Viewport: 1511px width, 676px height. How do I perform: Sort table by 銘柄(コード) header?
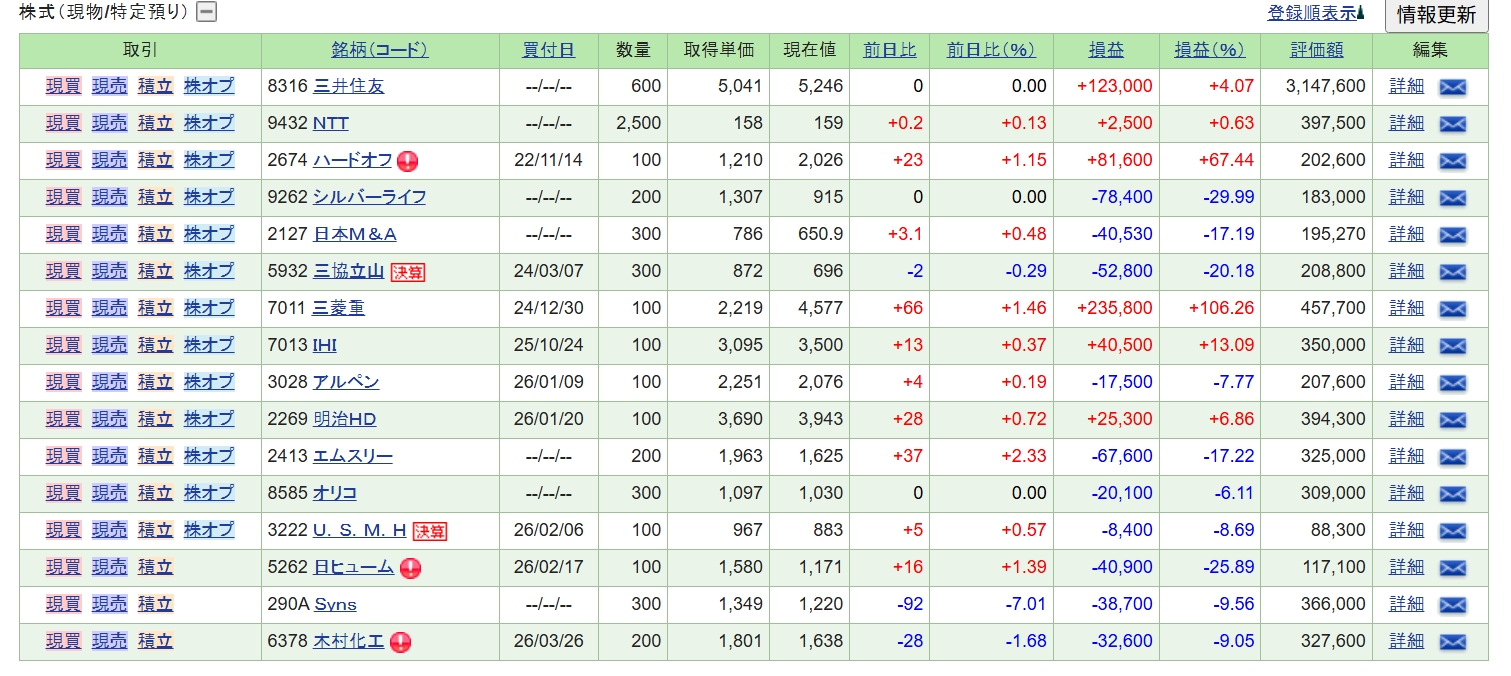[380, 50]
